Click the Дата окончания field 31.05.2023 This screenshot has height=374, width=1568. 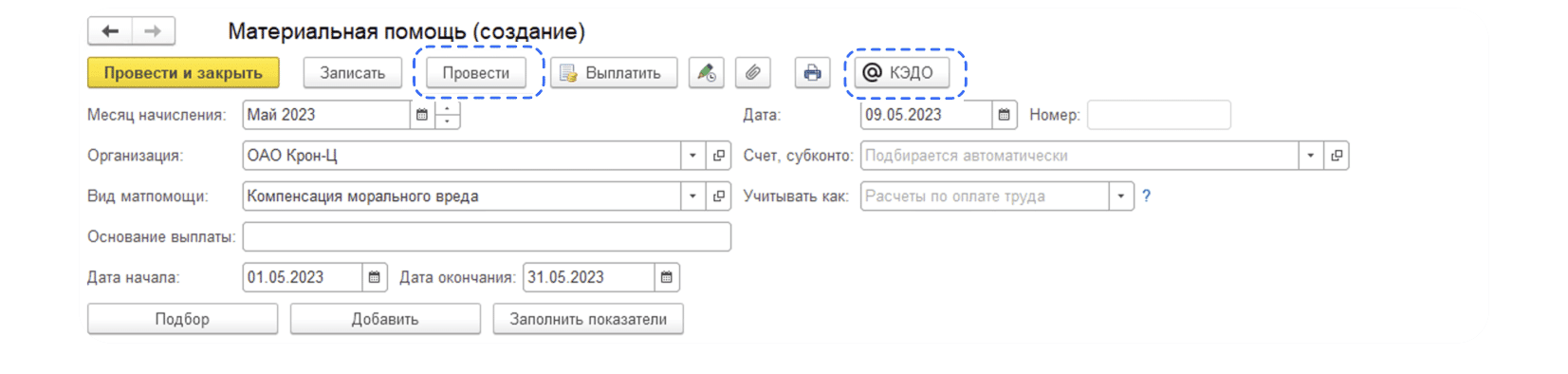pyautogui.click(x=589, y=277)
